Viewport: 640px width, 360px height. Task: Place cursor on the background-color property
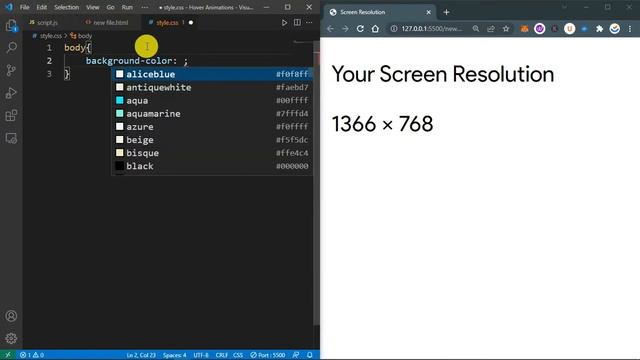(x=129, y=61)
